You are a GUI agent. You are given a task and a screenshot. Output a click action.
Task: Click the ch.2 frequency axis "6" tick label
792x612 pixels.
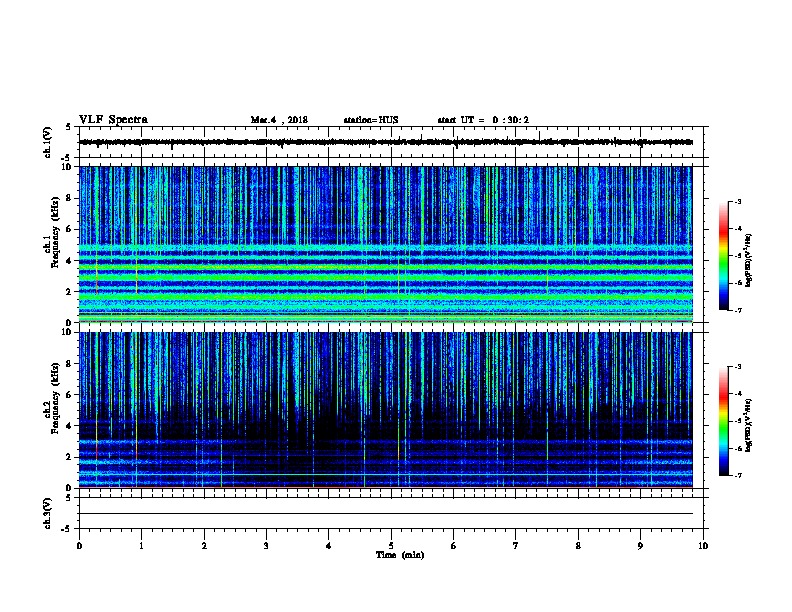[70, 394]
